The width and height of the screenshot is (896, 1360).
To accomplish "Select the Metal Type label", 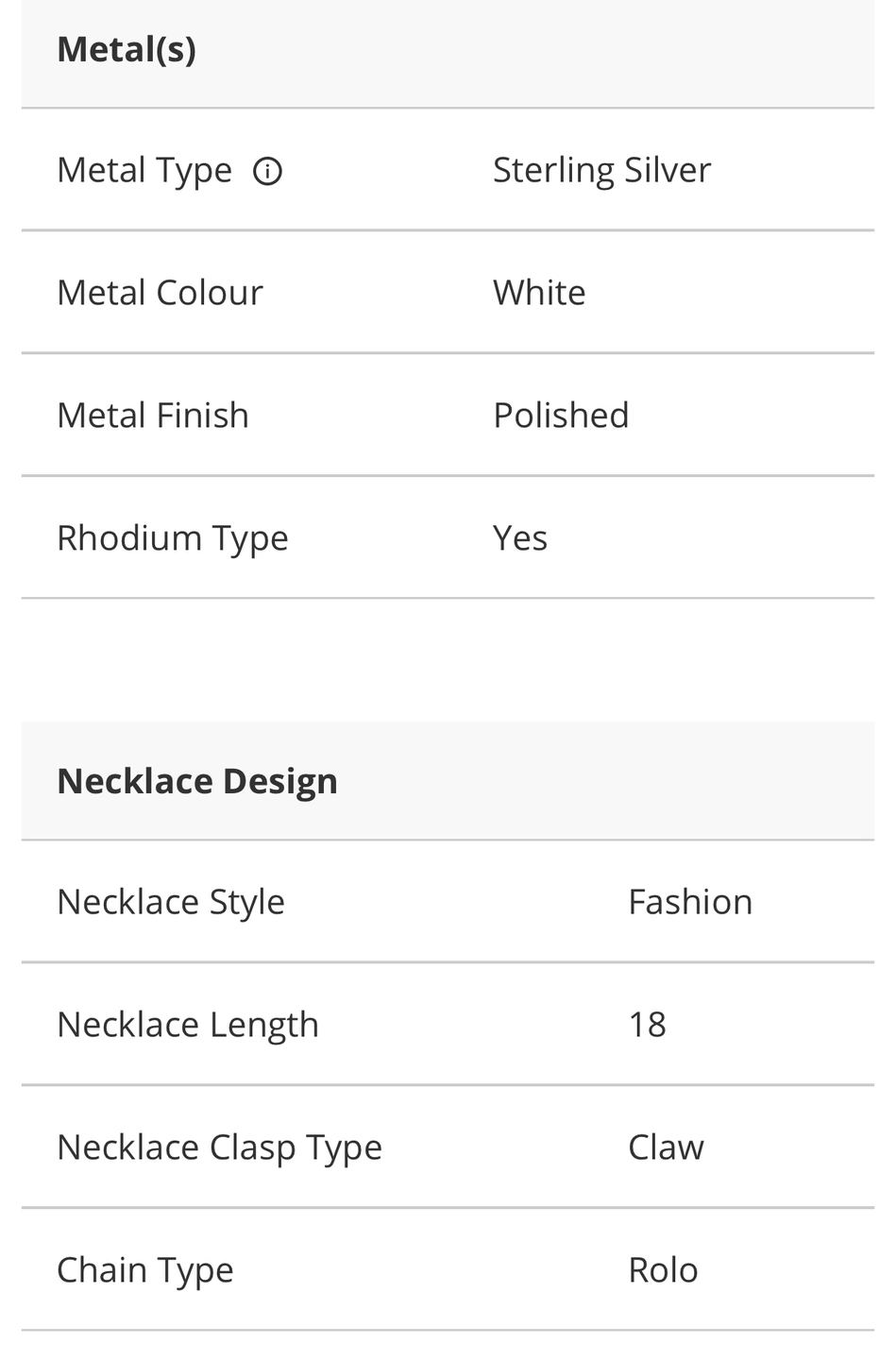I will (144, 170).
